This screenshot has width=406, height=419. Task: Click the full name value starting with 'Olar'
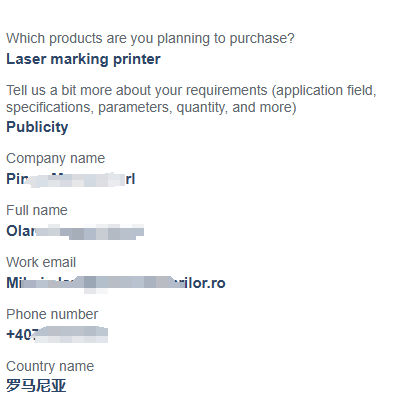pyautogui.click(x=75, y=231)
